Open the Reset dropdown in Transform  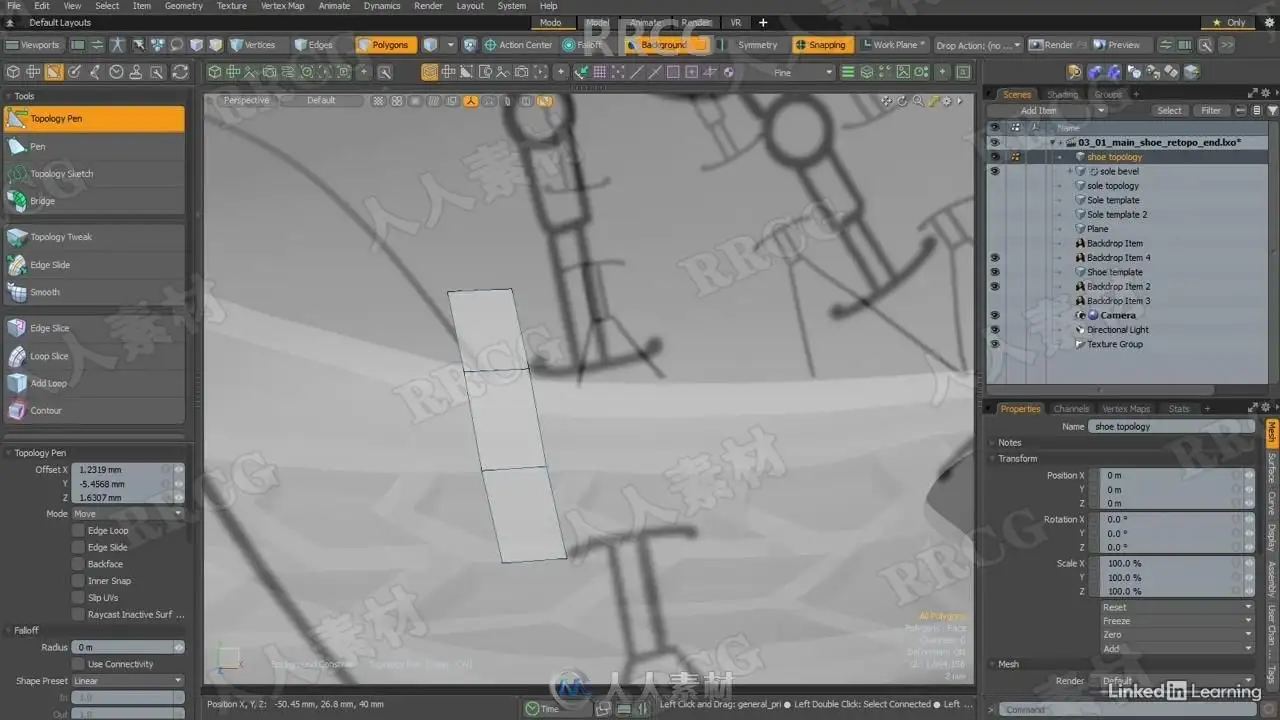[1177, 608]
